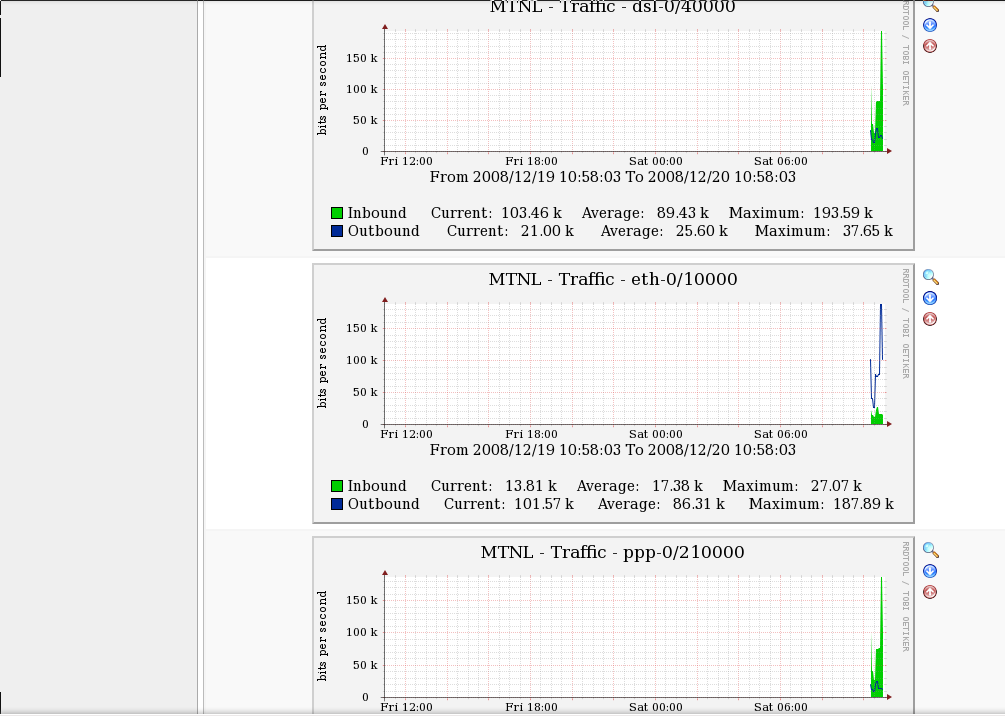Viewport: 1005px width, 716px height.
Task: Click Inbound maximum value '193.59 k'
Action: [843, 213]
